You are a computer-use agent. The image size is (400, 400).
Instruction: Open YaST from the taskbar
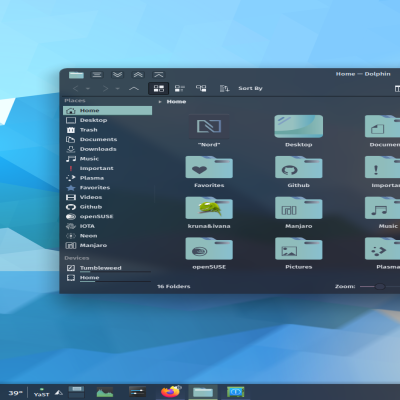point(41,393)
